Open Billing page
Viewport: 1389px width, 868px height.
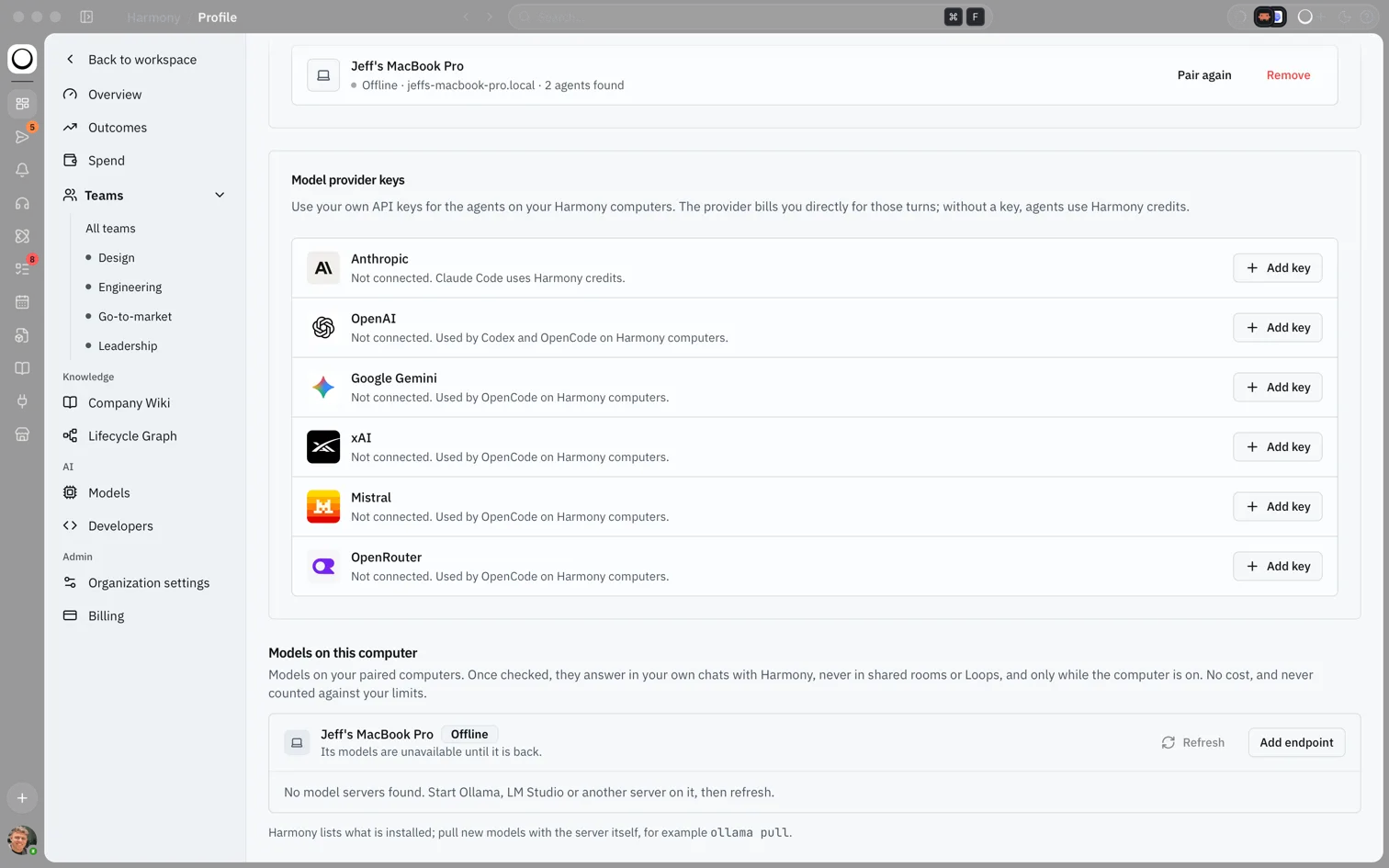[x=145, y=616]
